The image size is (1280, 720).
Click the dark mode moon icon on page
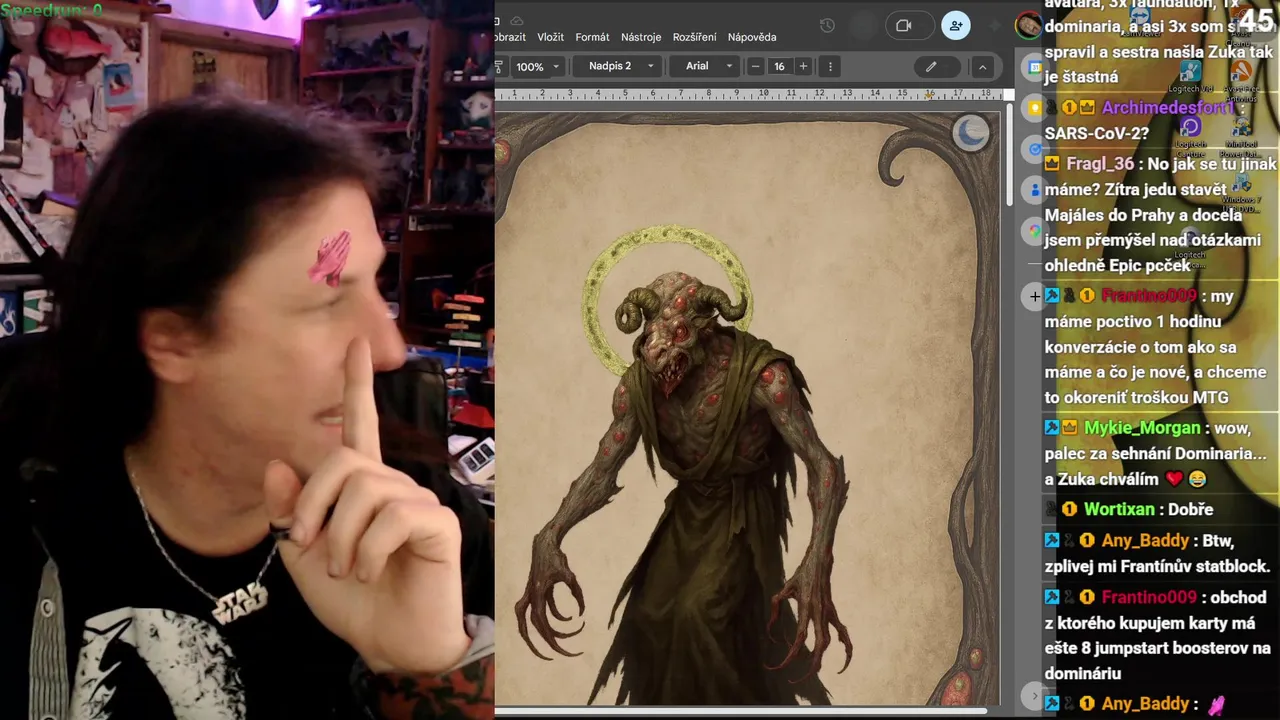969,131
